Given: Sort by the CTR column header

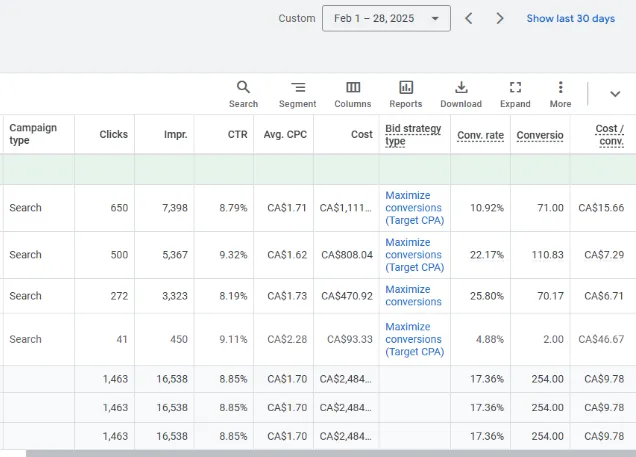Looking at the screenshot, I should 237,134.
